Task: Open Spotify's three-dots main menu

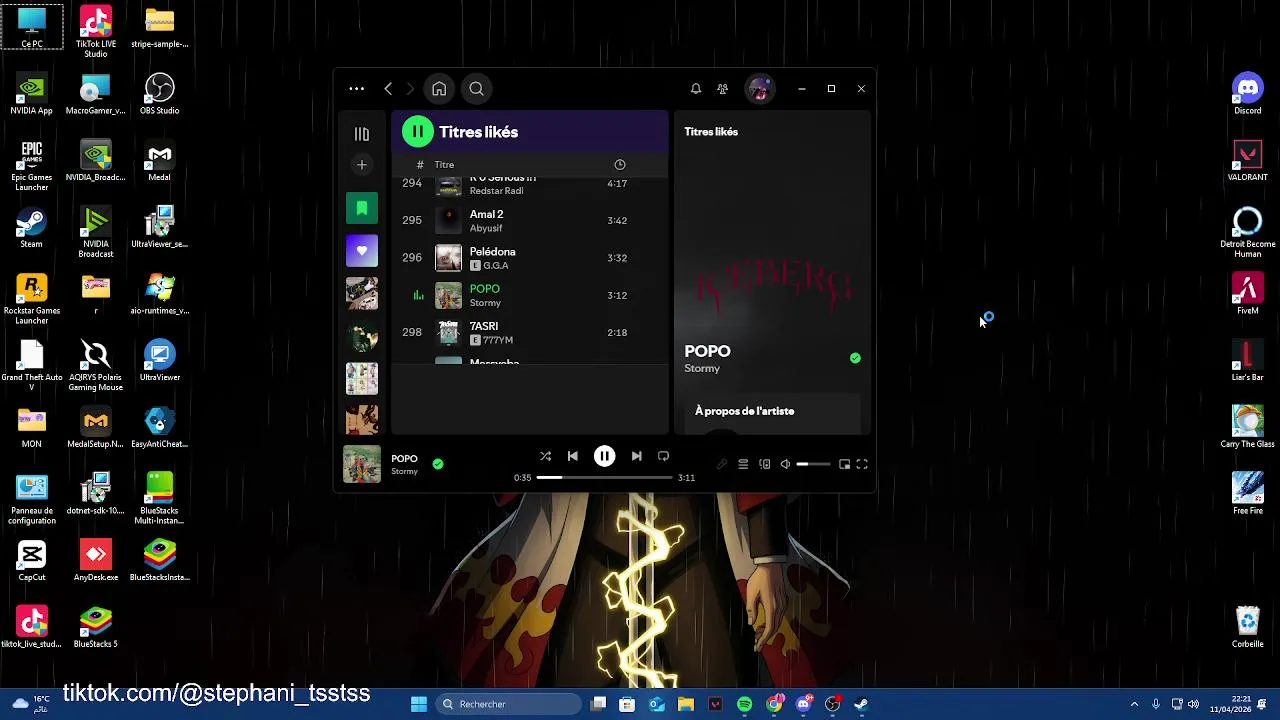Action: (x=356, y=89)
